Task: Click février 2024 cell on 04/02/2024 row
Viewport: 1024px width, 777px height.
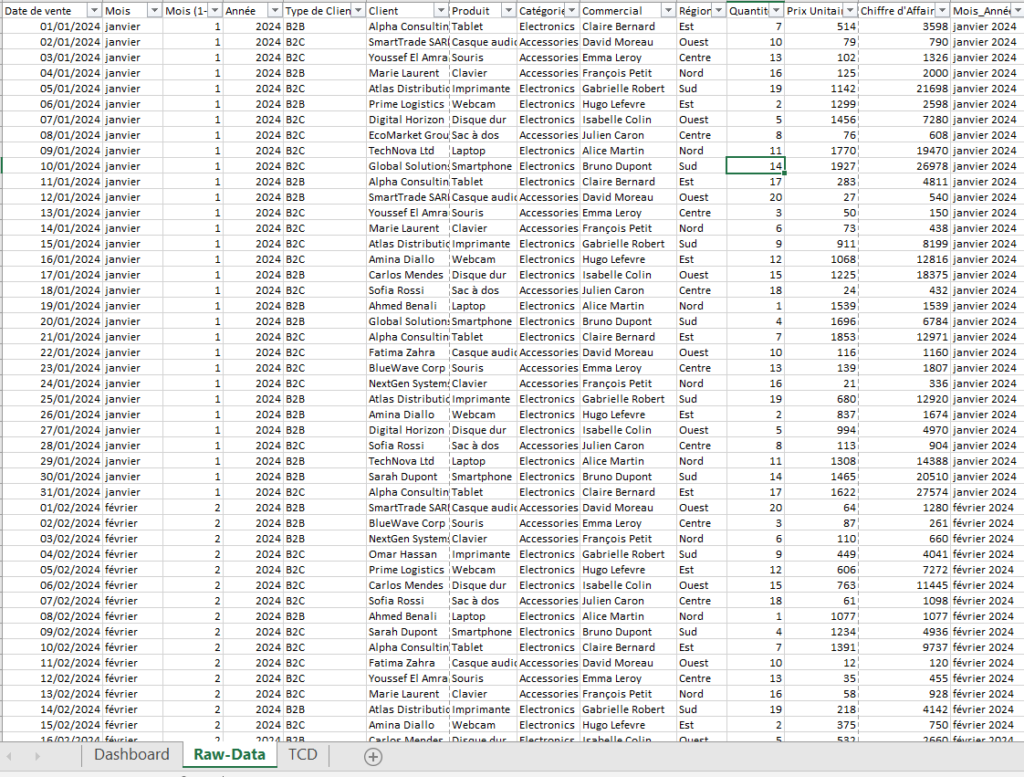Action: tap(986, 554)
